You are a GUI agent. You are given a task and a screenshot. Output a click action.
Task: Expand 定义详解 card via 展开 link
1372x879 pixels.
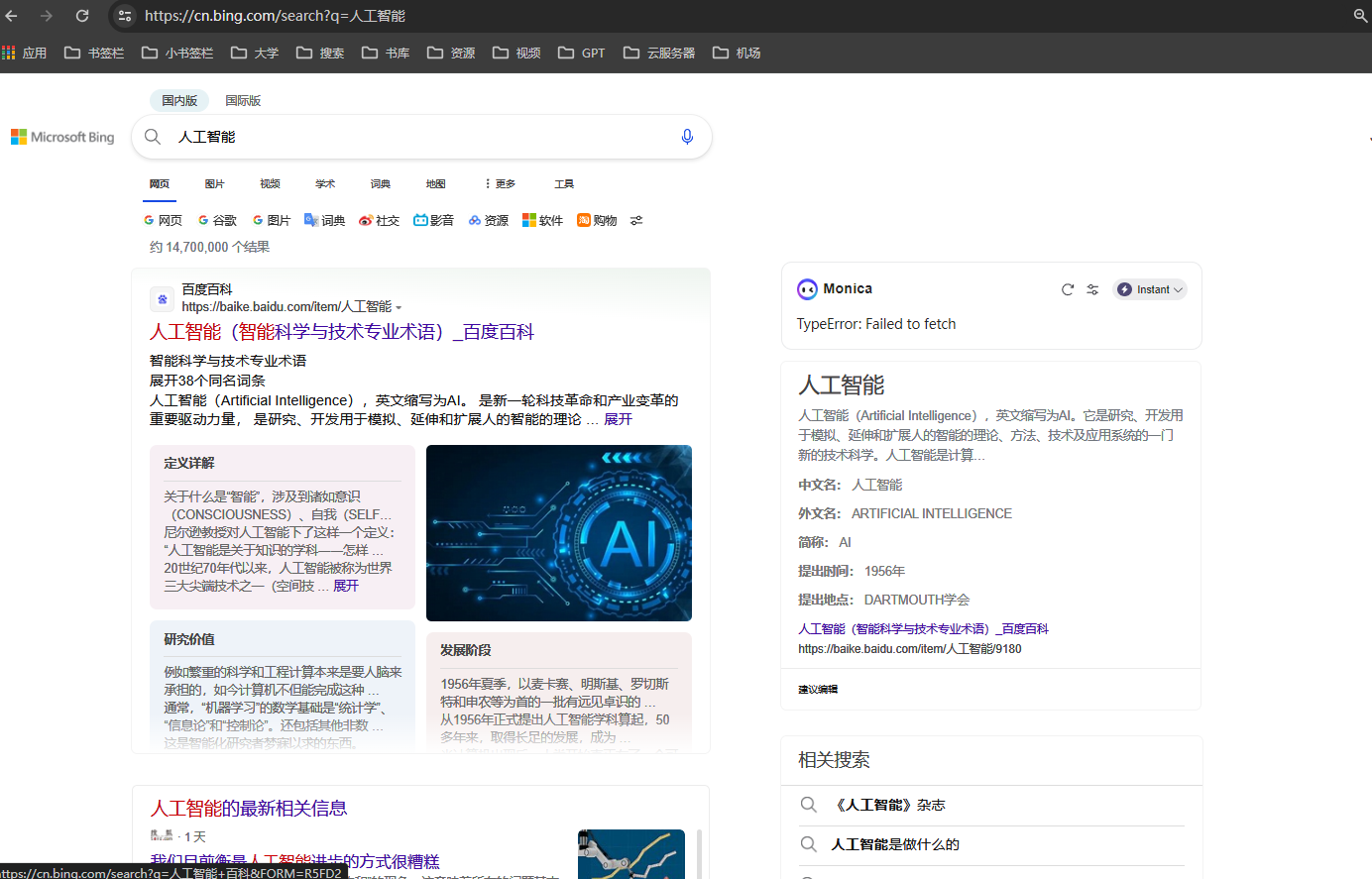pyautogui.click(x=346, y=586)
